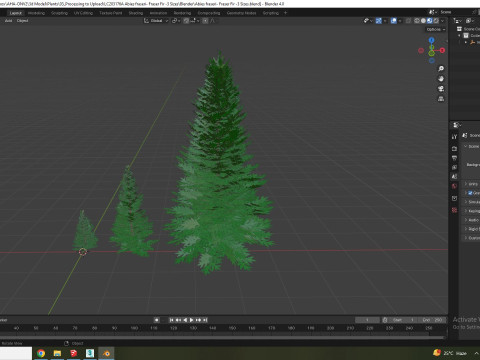
Task: Collapse the Scene panel in properties
Action: [x=466, y=146]
